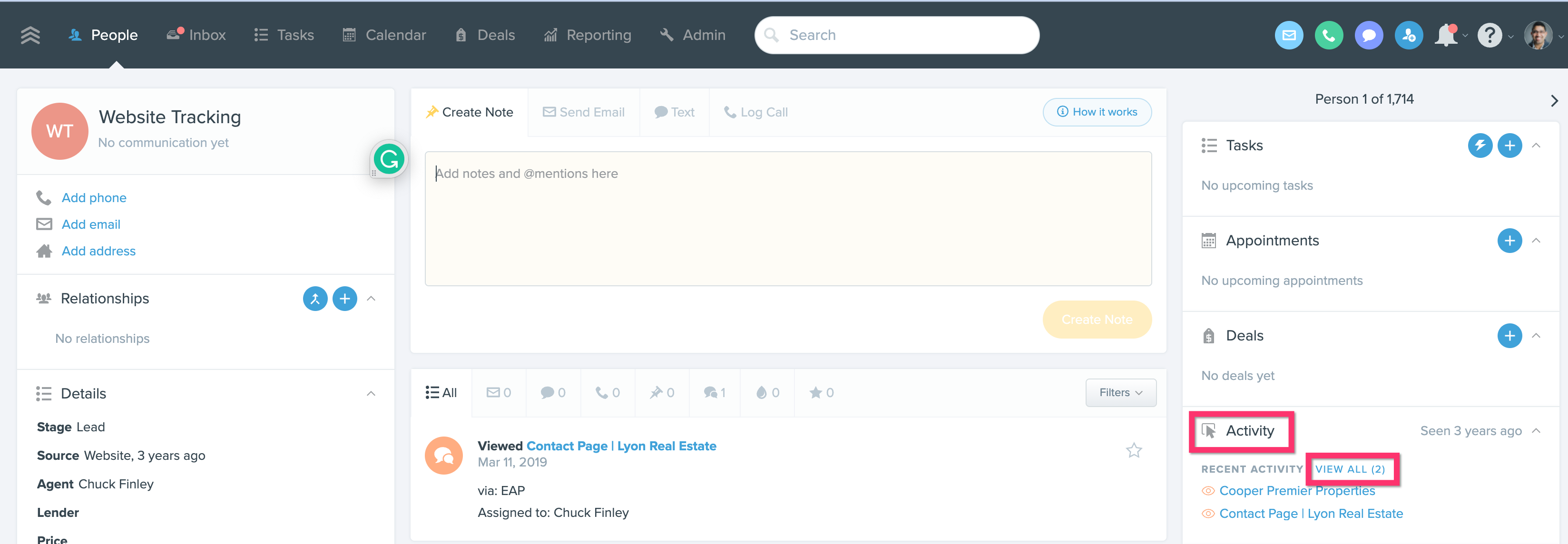This screenshot has width=1568, height=544.
Task: Click VIEW ALL (2) activity link
Action: (x=1350, y=469)
